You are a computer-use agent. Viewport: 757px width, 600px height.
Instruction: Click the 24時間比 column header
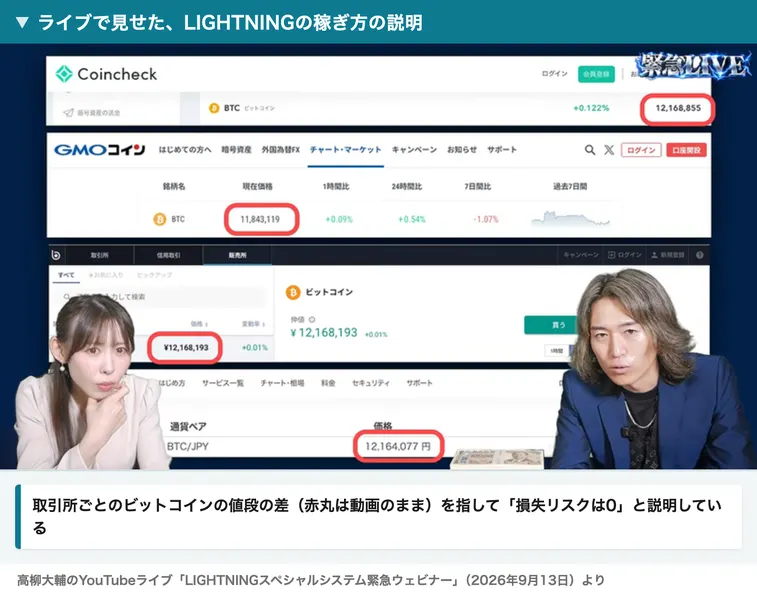click(x=407, y=186)
